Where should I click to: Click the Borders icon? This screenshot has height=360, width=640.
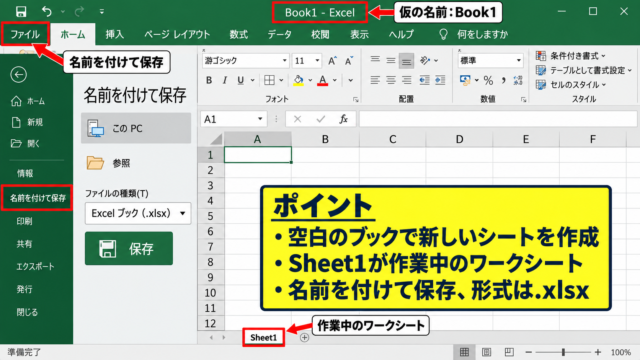[x=269, y=80]
